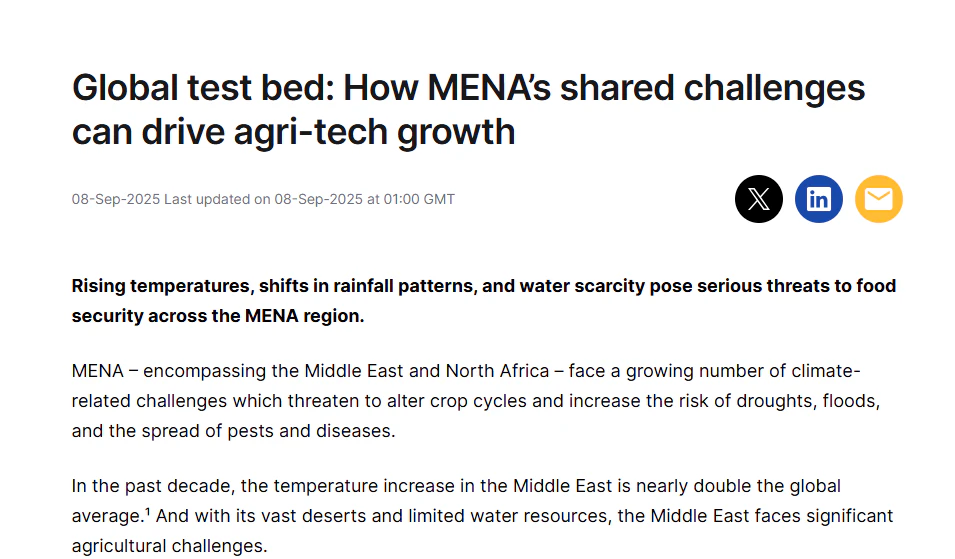Share the article via the email icon

point(878,199)
